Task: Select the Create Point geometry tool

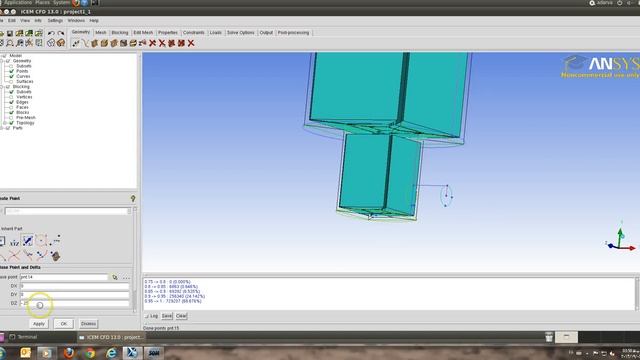Action: click(76, 43)
